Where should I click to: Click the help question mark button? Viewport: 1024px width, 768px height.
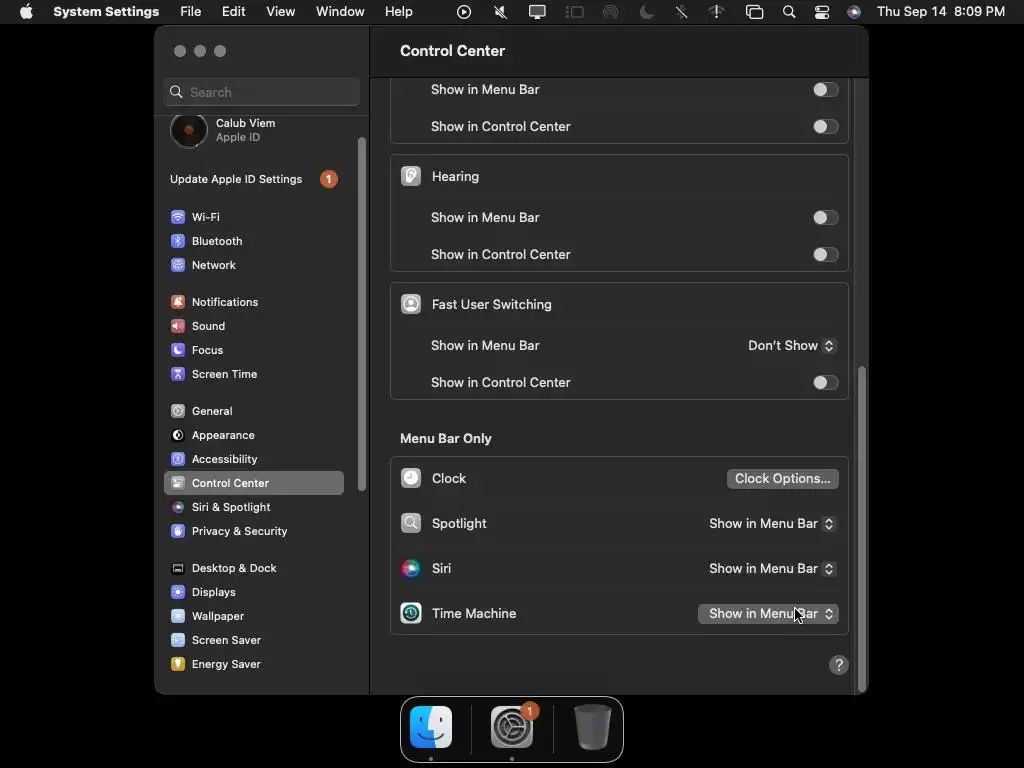click(x=839, y=665)
